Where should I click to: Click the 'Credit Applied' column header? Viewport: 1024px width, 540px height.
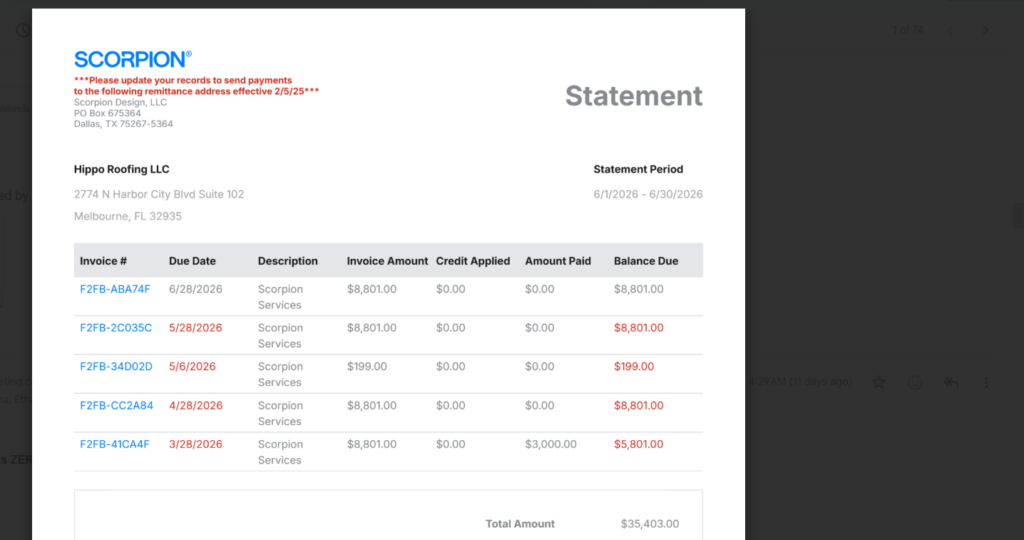[473, 261]
